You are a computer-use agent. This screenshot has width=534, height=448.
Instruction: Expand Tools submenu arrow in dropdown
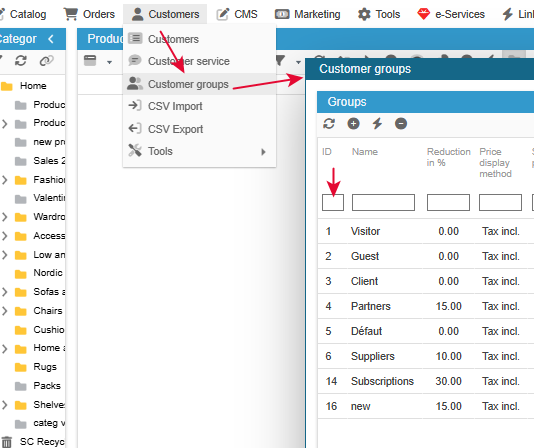coord(263,152)
